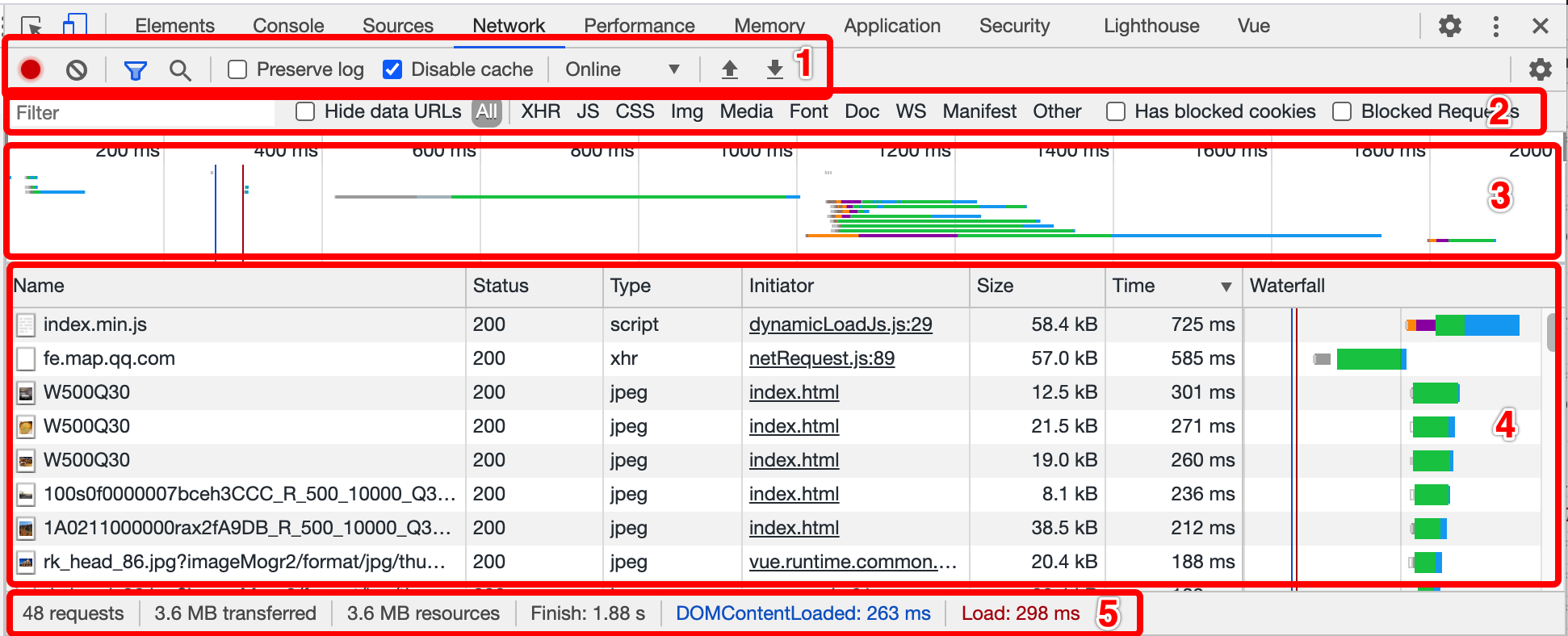The image size is (1568, 636).
Task: Clear the network log
Action: (x=77, y=70)
